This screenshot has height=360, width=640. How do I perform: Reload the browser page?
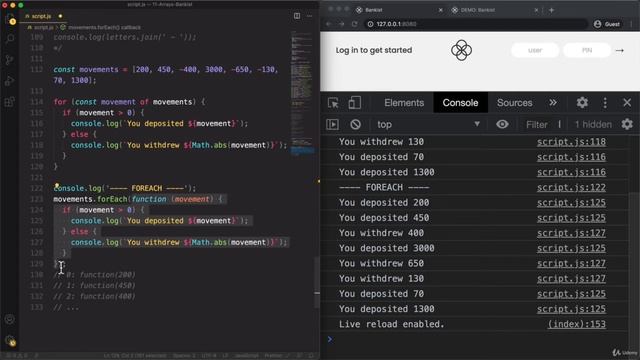point(354,24)
